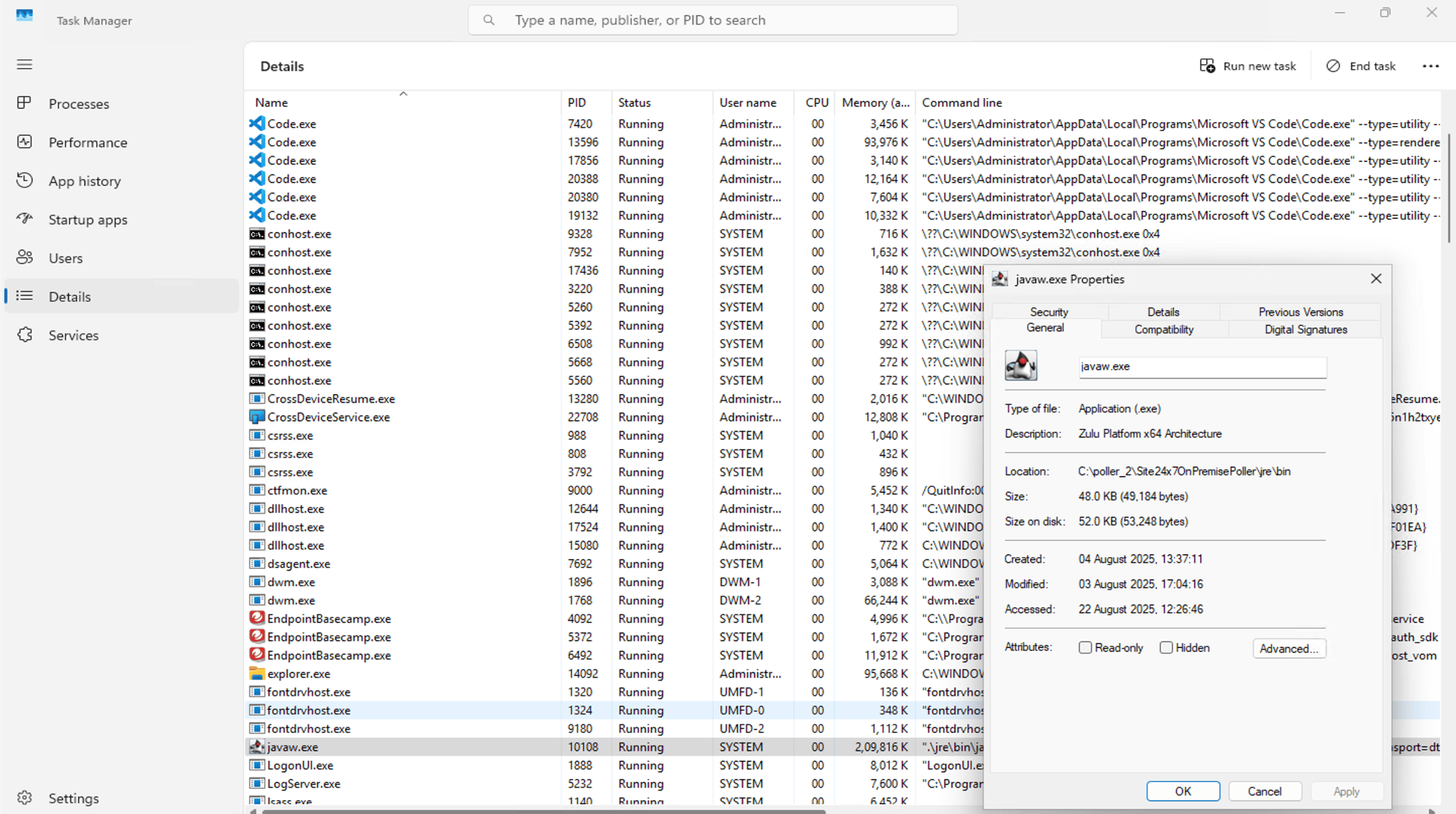The image size is (1456, 814).
Task: Click the Properties dialog title bar icon
Action: 1000,279
